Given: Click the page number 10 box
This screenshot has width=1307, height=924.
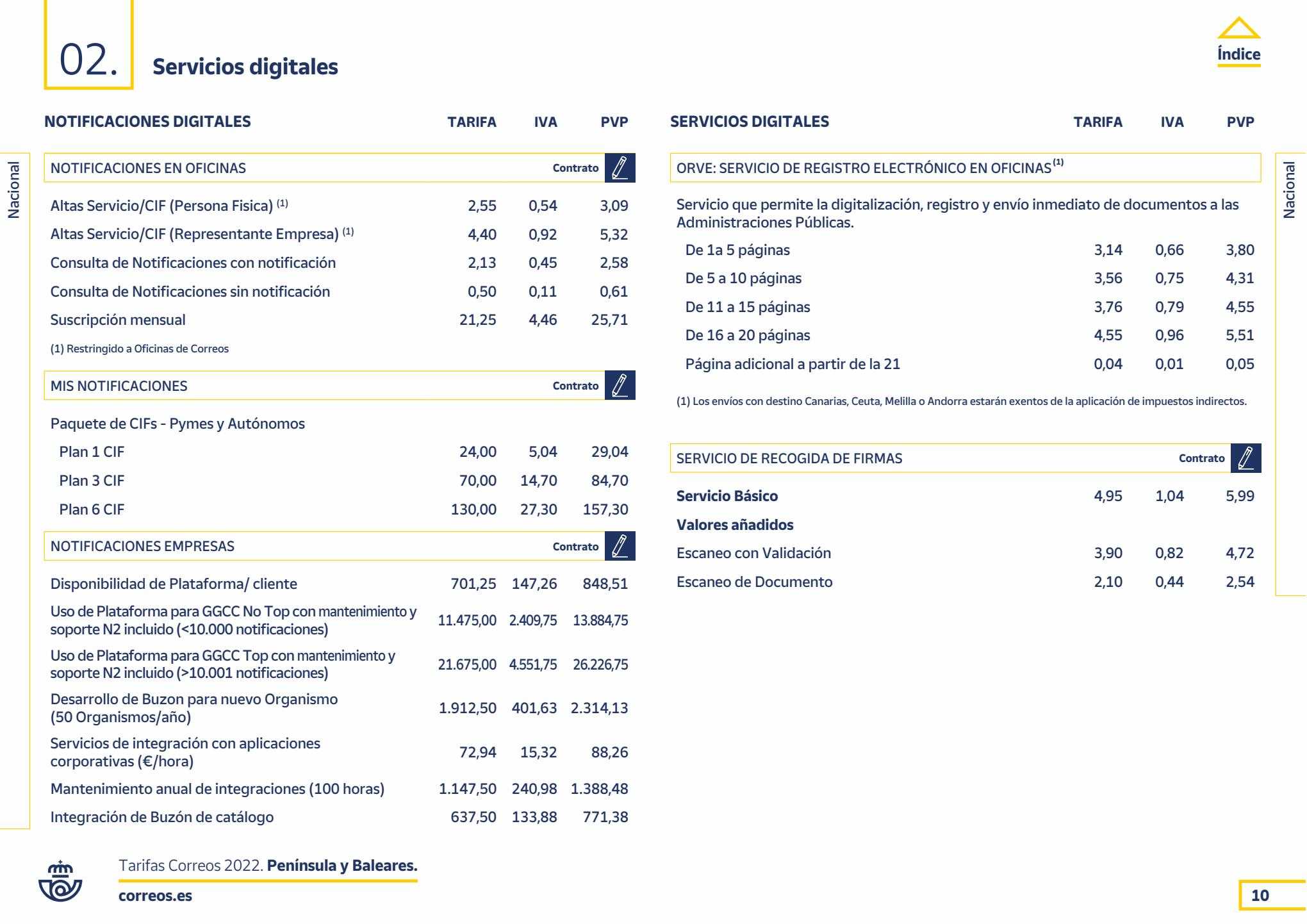Looking at the screenshot, I should click(x=1260, y=895).
